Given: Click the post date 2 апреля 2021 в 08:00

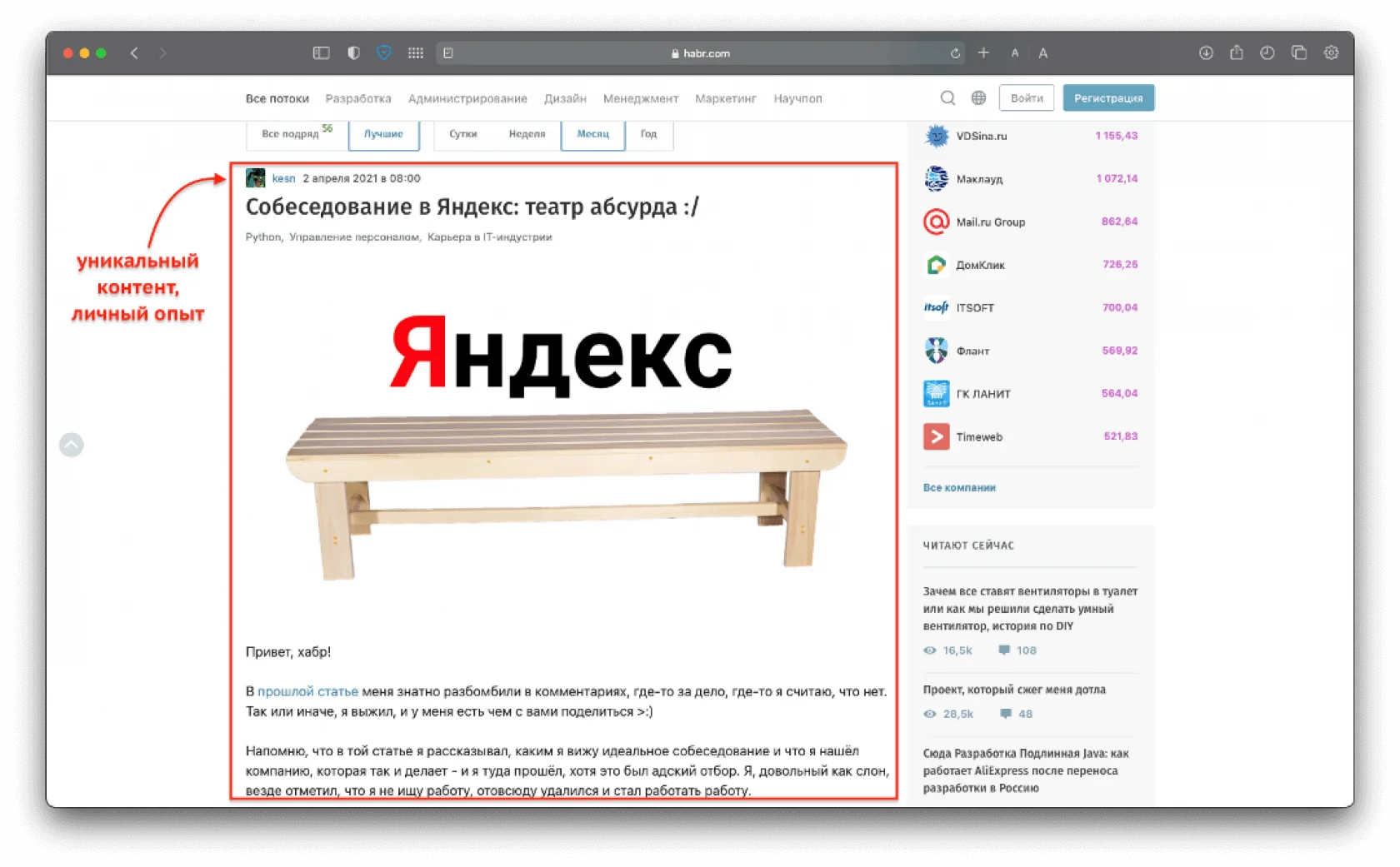Looking at the screenshot, I should click(x=362, y=178).
